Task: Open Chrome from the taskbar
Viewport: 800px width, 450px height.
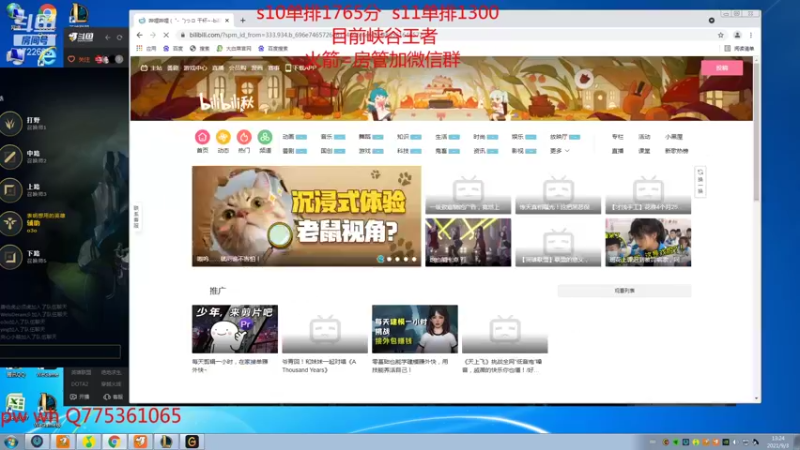Action: (x=114, y=441)
